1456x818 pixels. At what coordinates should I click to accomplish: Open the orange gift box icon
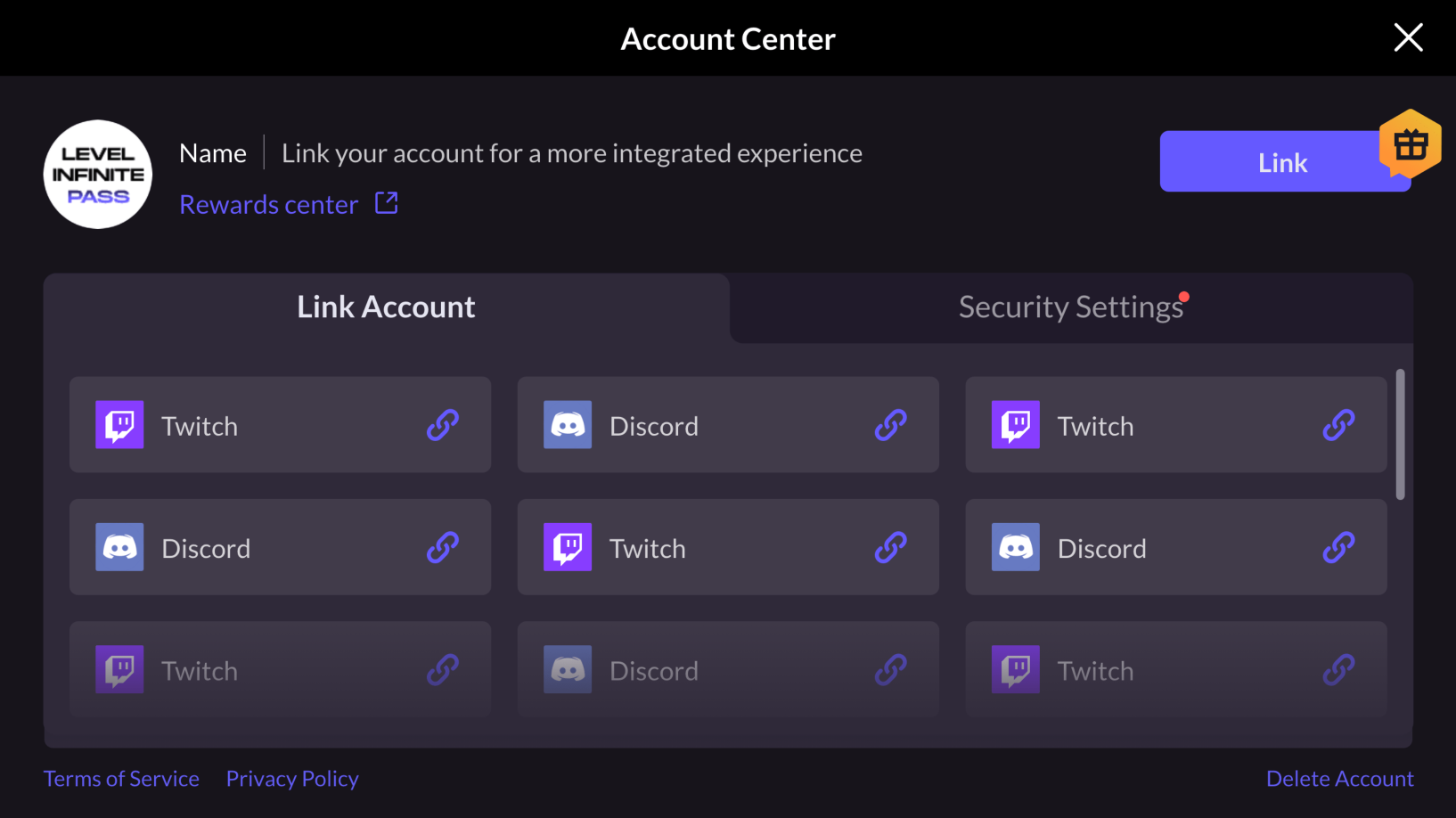1410,144
